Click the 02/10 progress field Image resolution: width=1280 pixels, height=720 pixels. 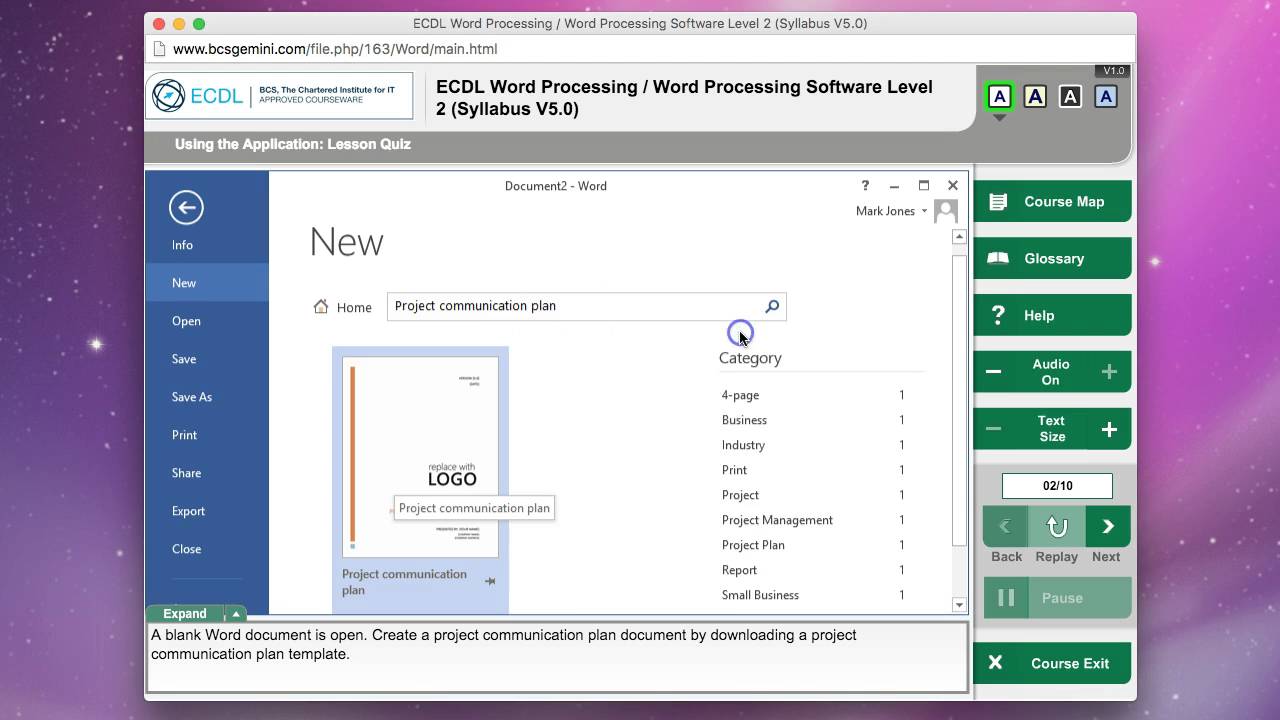[x=1057, y=486]
